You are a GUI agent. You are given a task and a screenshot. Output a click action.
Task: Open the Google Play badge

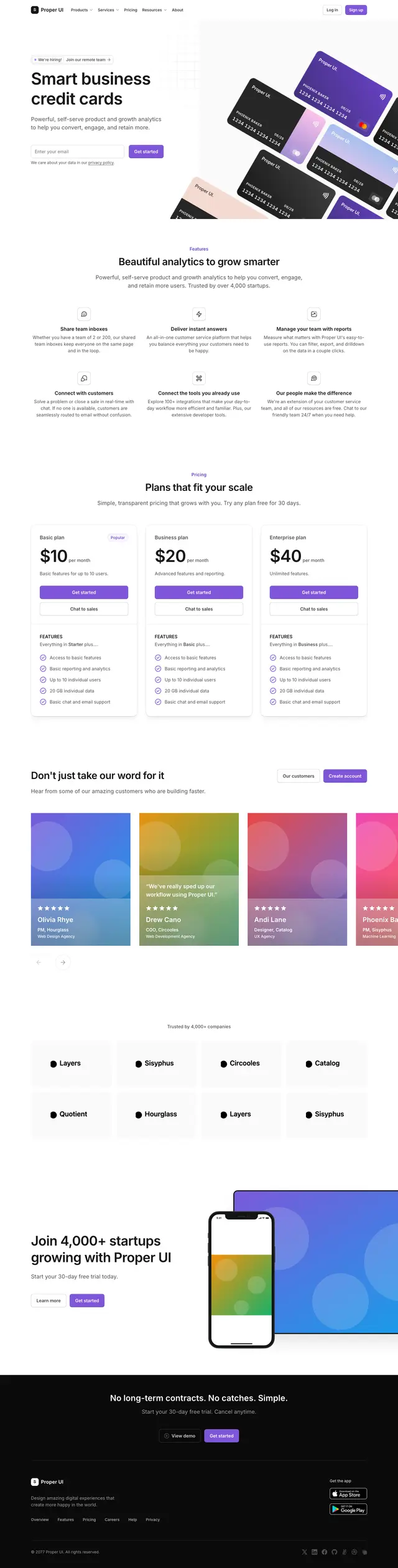[x=348, y=1510]
